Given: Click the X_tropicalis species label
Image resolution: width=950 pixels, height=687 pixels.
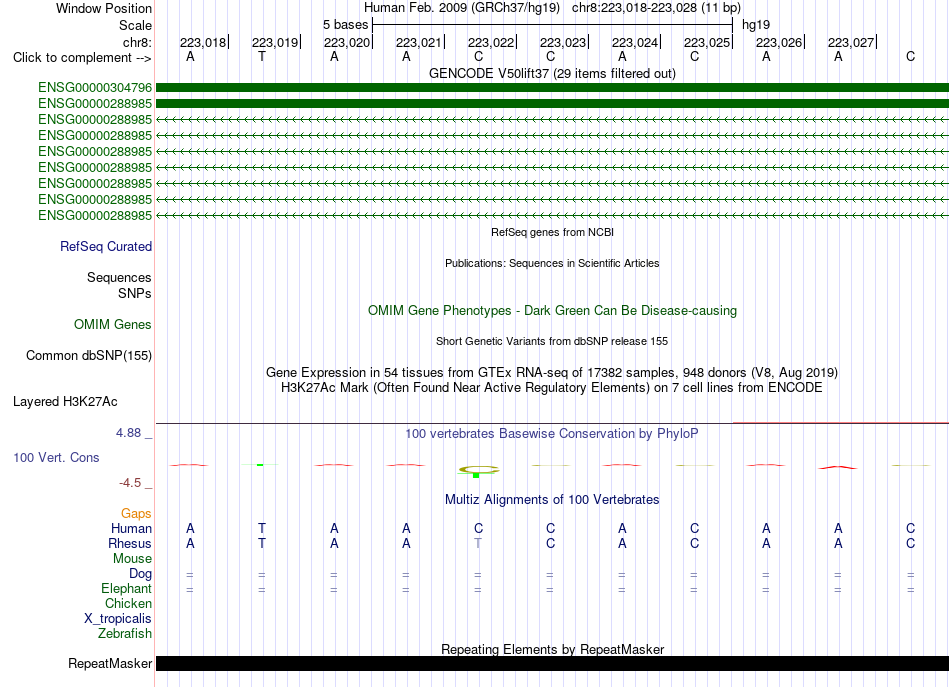Looking at the screenshot, I should point(118,619).
